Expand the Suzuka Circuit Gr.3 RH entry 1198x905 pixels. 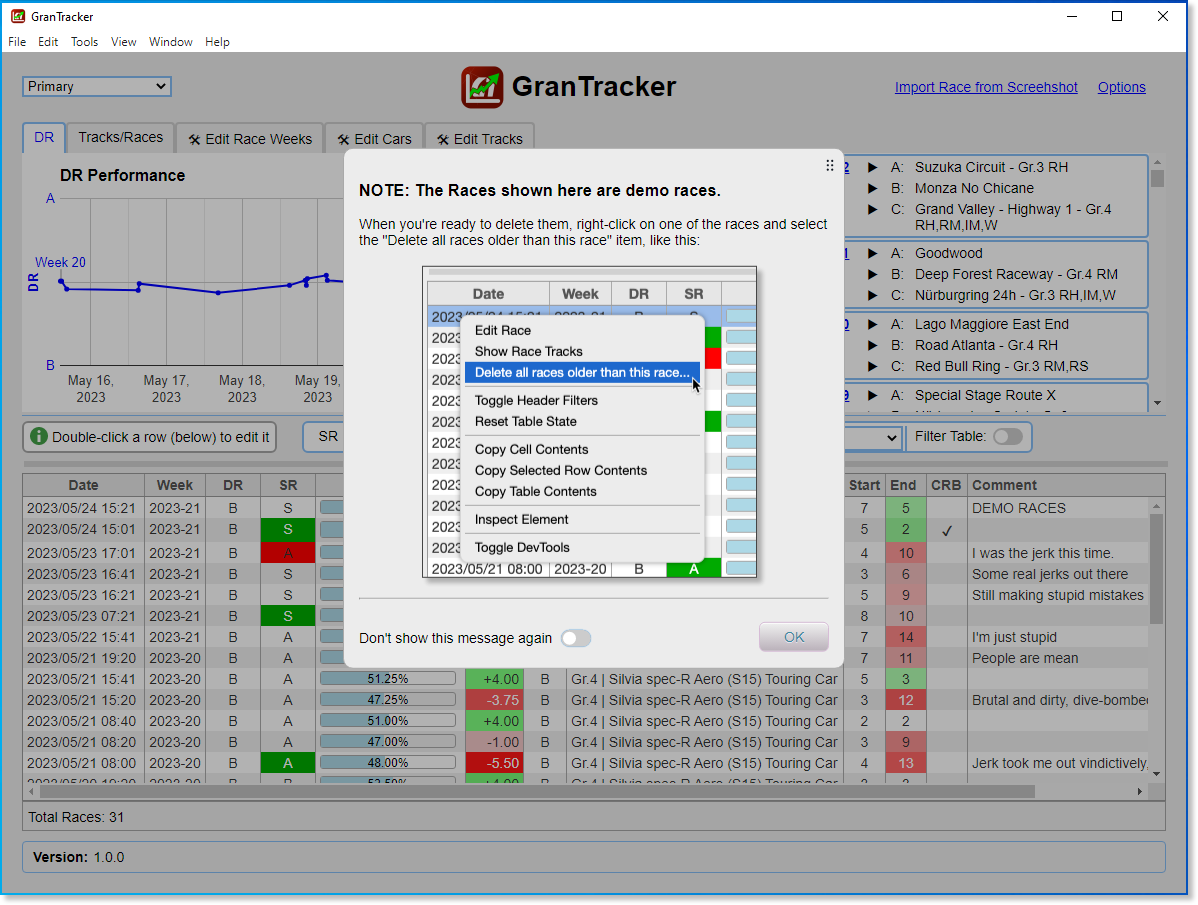pos(872,168)
